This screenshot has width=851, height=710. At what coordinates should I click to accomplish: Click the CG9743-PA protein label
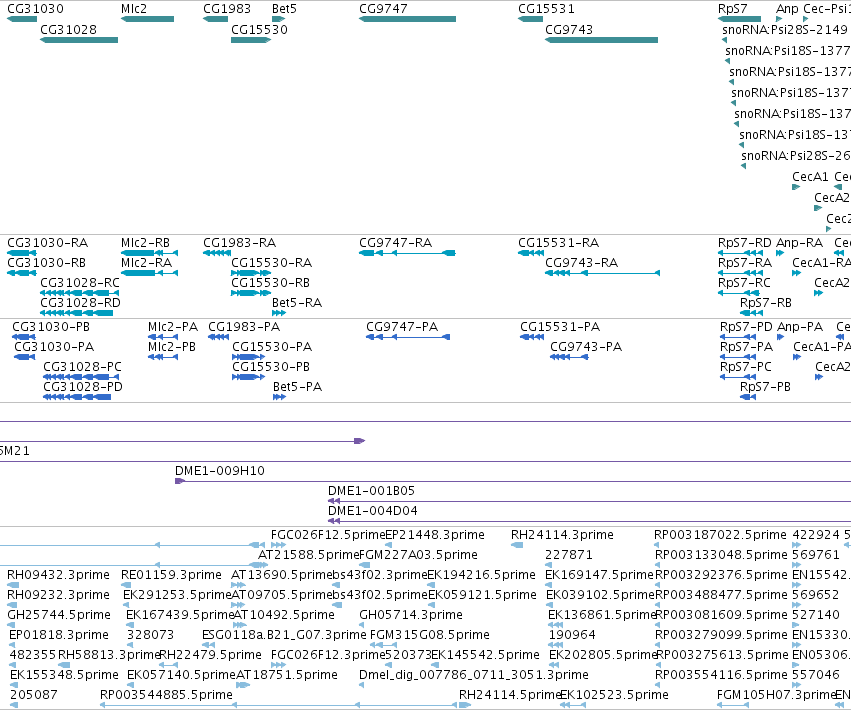click(586, 347)
